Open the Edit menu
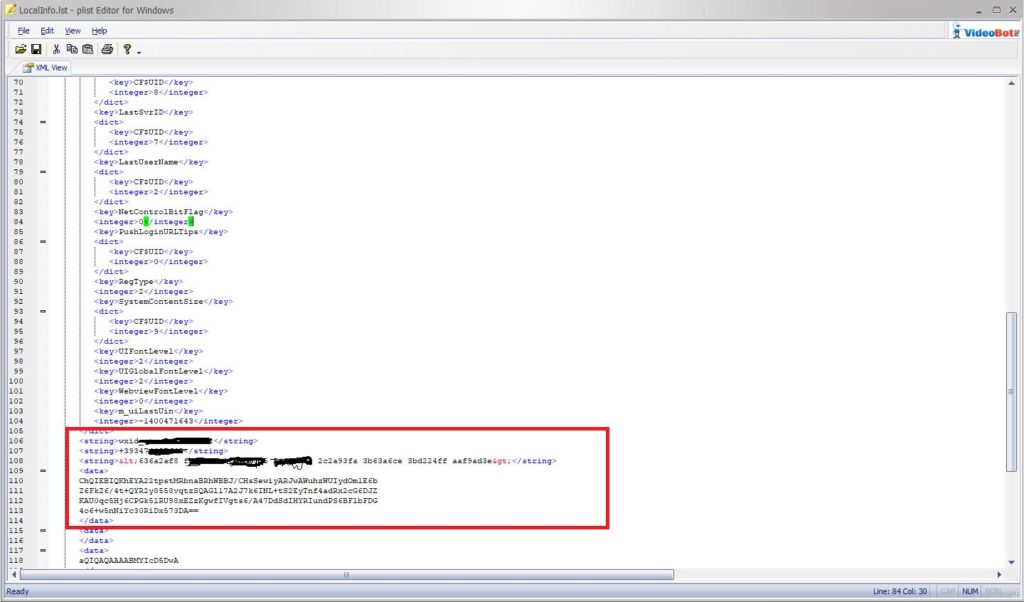Image resolution: width=1024 pixels, height=602 pixels. coord(47,31)
